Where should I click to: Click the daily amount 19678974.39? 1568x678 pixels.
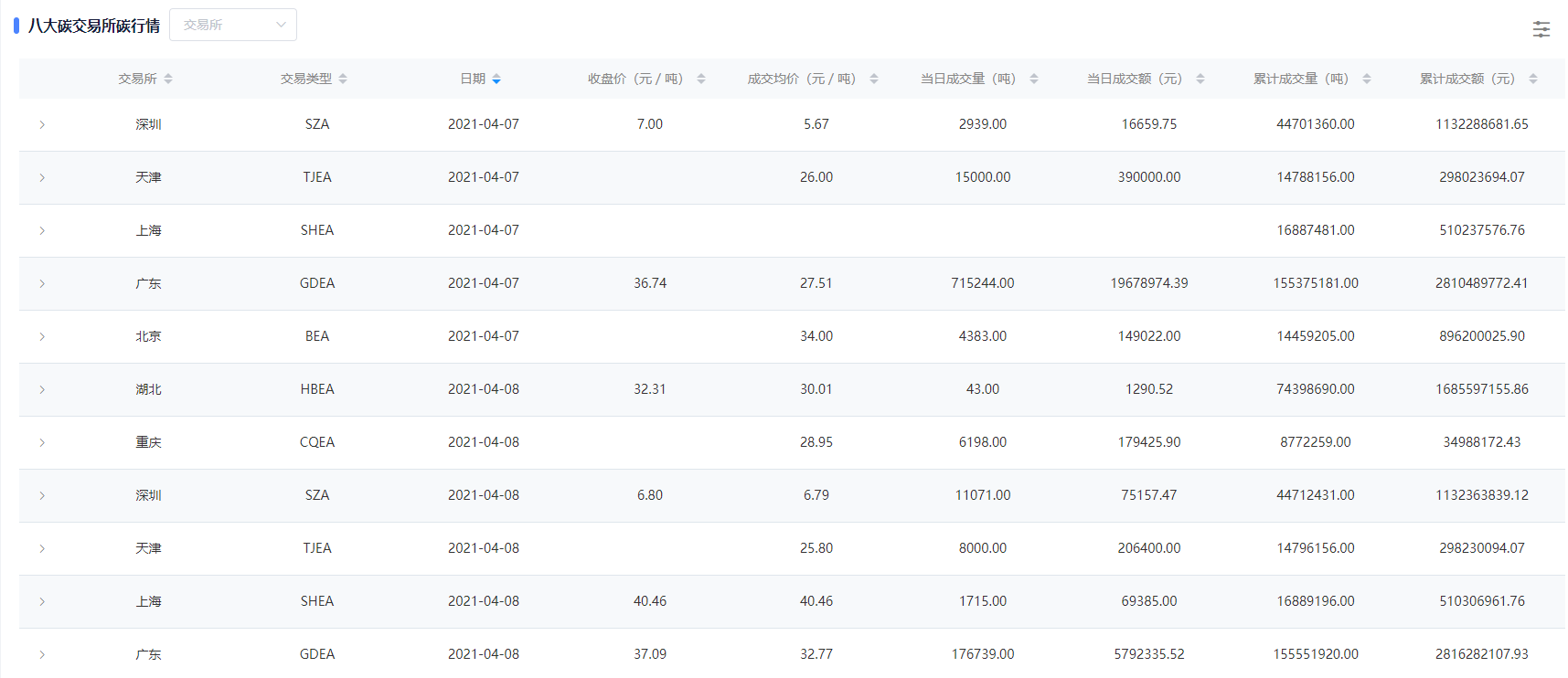(x=1149, y=283)
